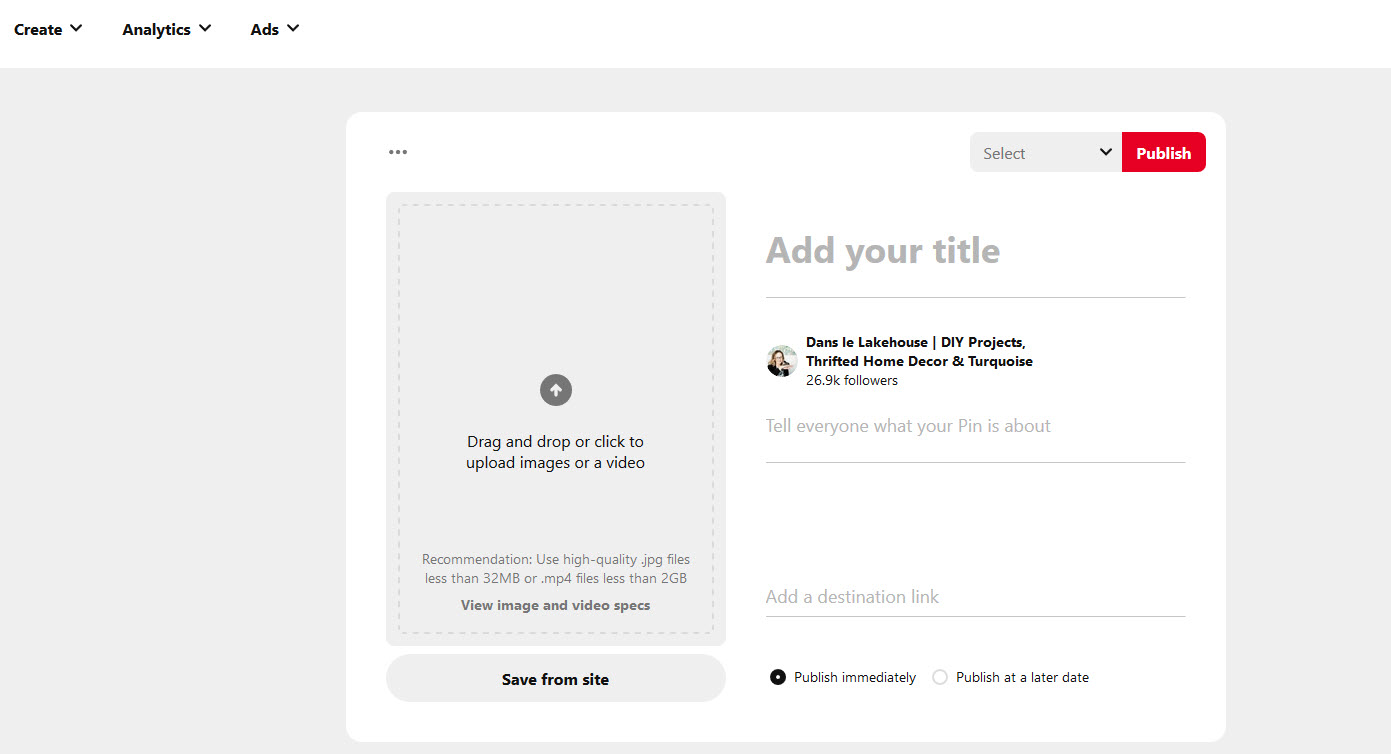Select the Publish immediately radio button

tap(778, 677)
